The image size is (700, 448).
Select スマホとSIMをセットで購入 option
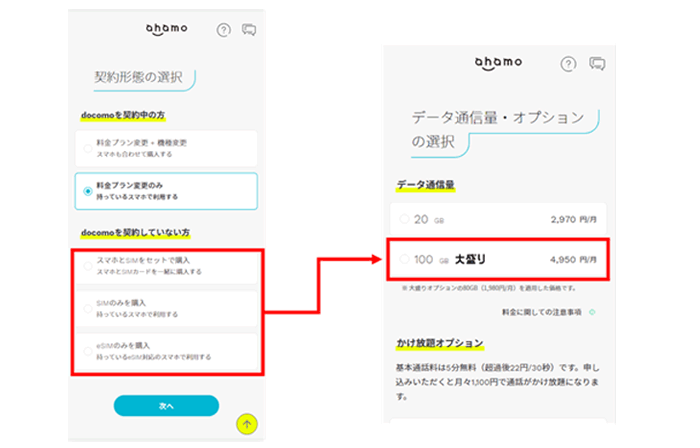tap(166, 266)
